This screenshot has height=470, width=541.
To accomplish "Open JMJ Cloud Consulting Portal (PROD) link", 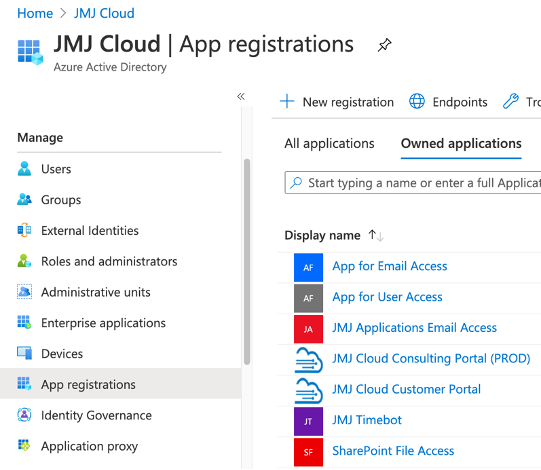I will point(431,358).
